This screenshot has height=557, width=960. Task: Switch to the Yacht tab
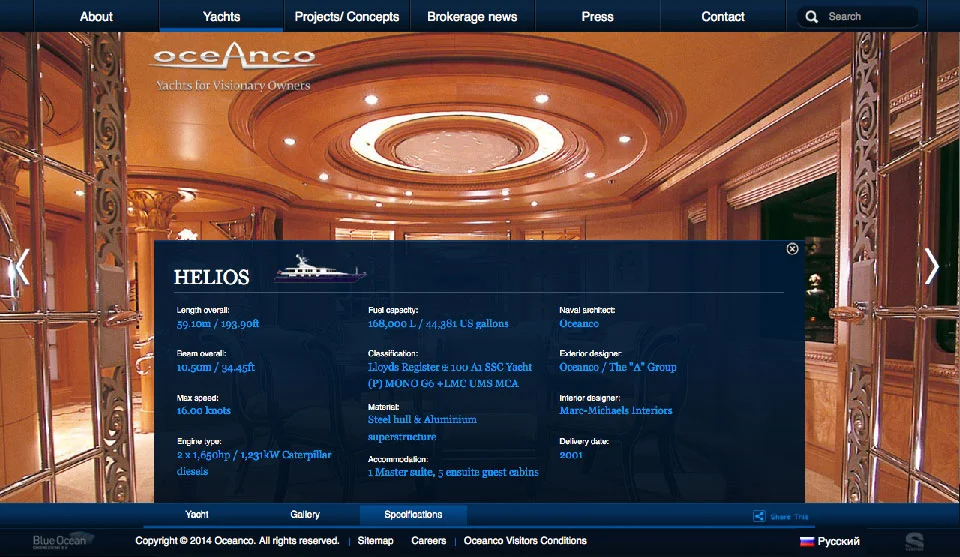(x=197, y=515)
